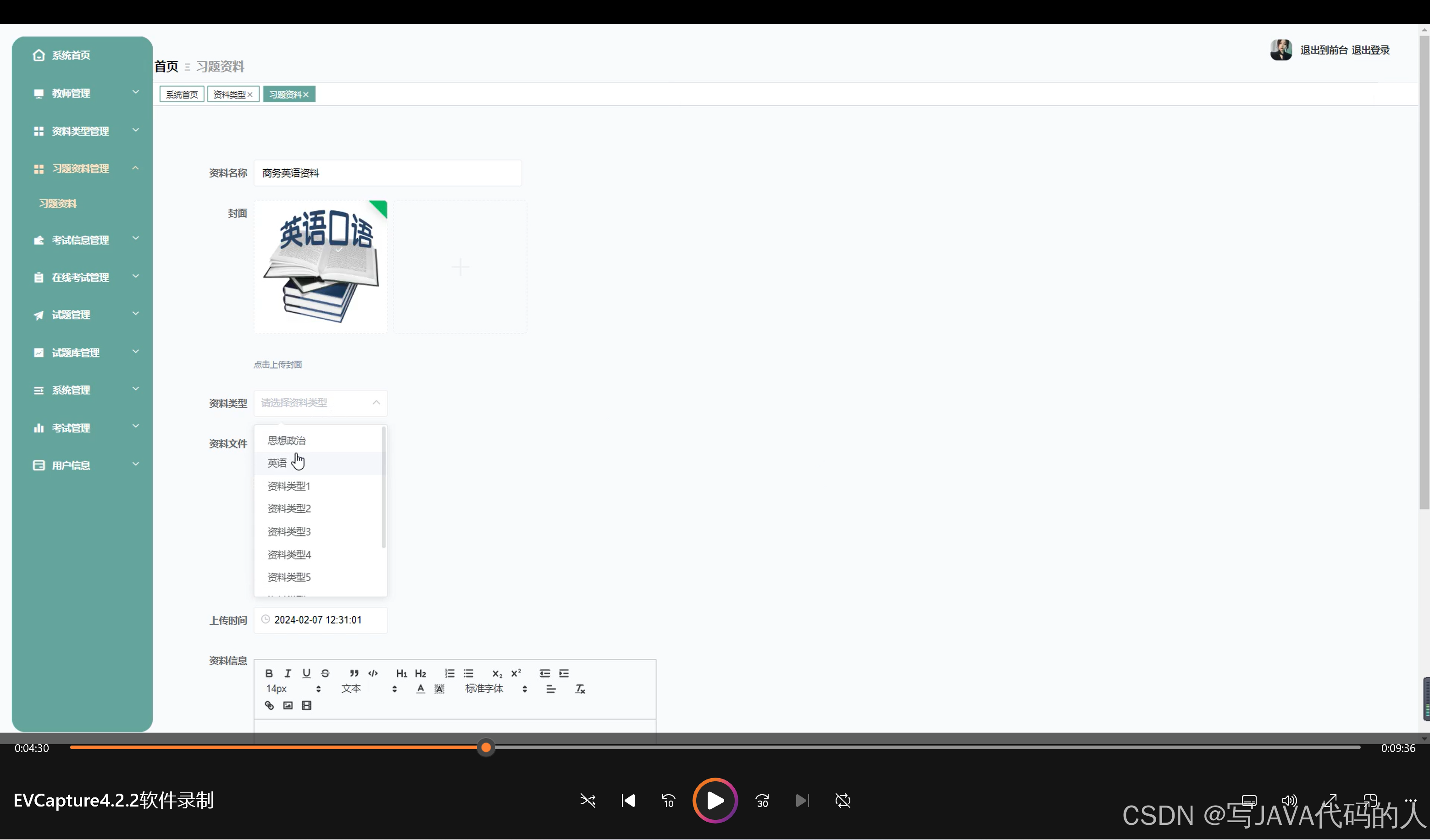Apply Heading 2 style
Screen dimensions: 1430x840
[x=421, y=673]
